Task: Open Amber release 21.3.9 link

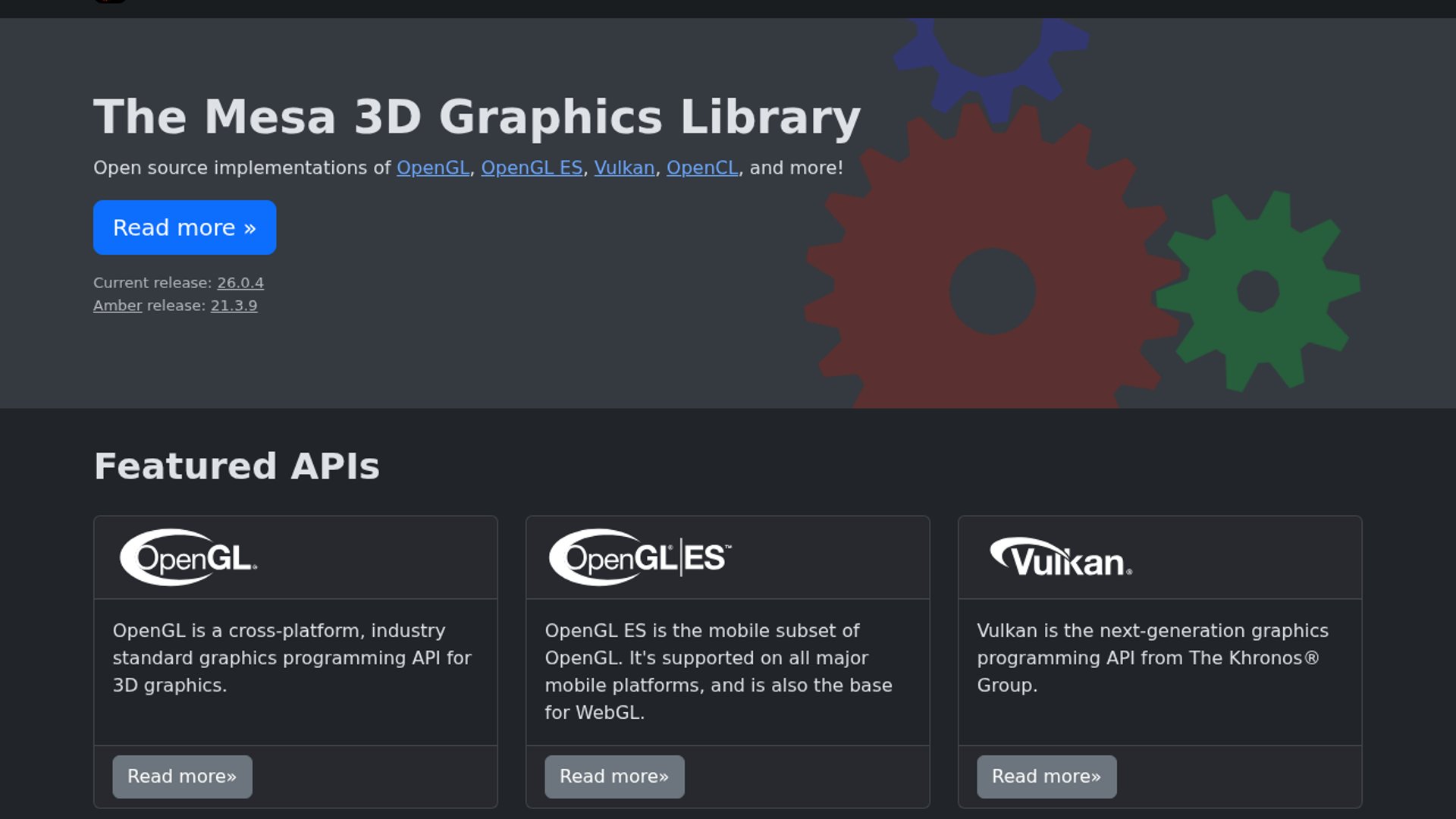Action: point(234,306)
